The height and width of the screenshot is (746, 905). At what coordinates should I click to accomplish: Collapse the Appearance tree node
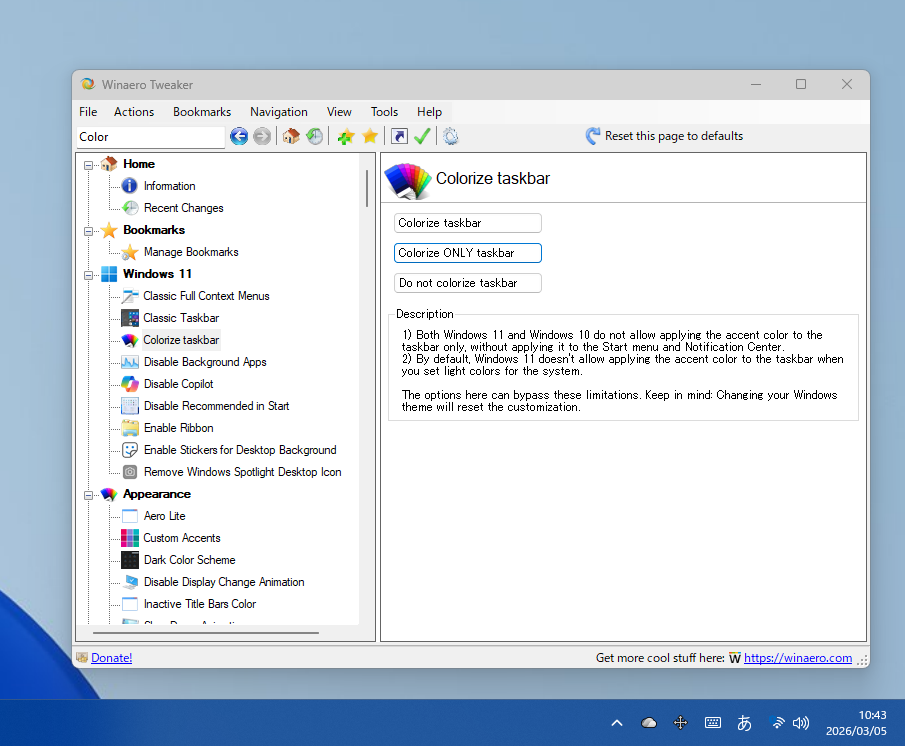(x=88, y=496)
